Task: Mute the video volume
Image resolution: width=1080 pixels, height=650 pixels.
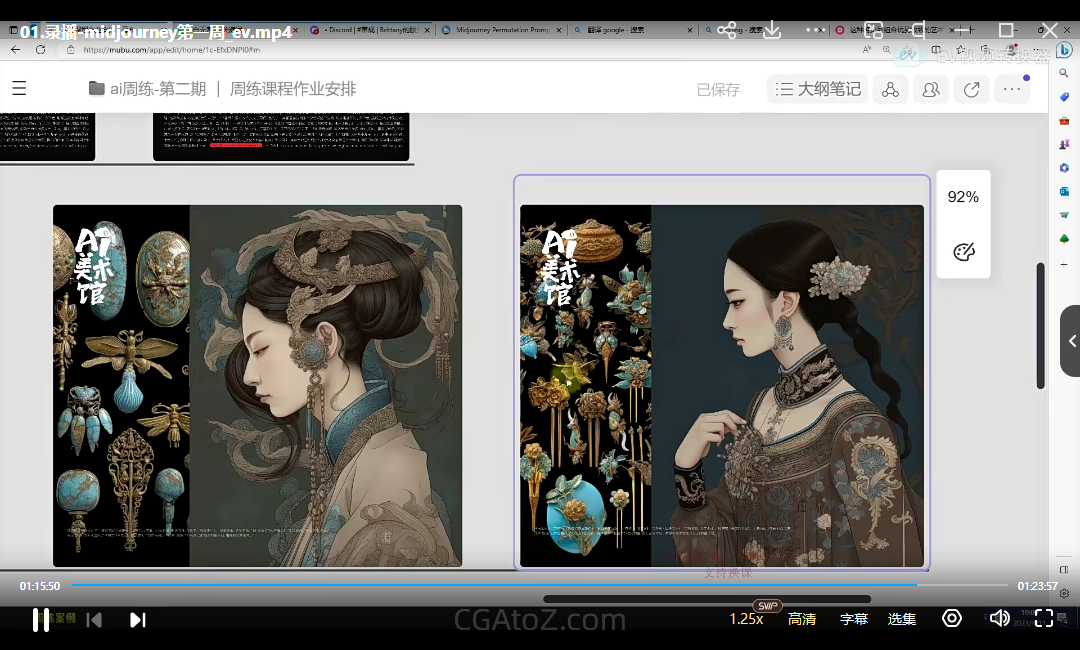Action: (999, 618)
